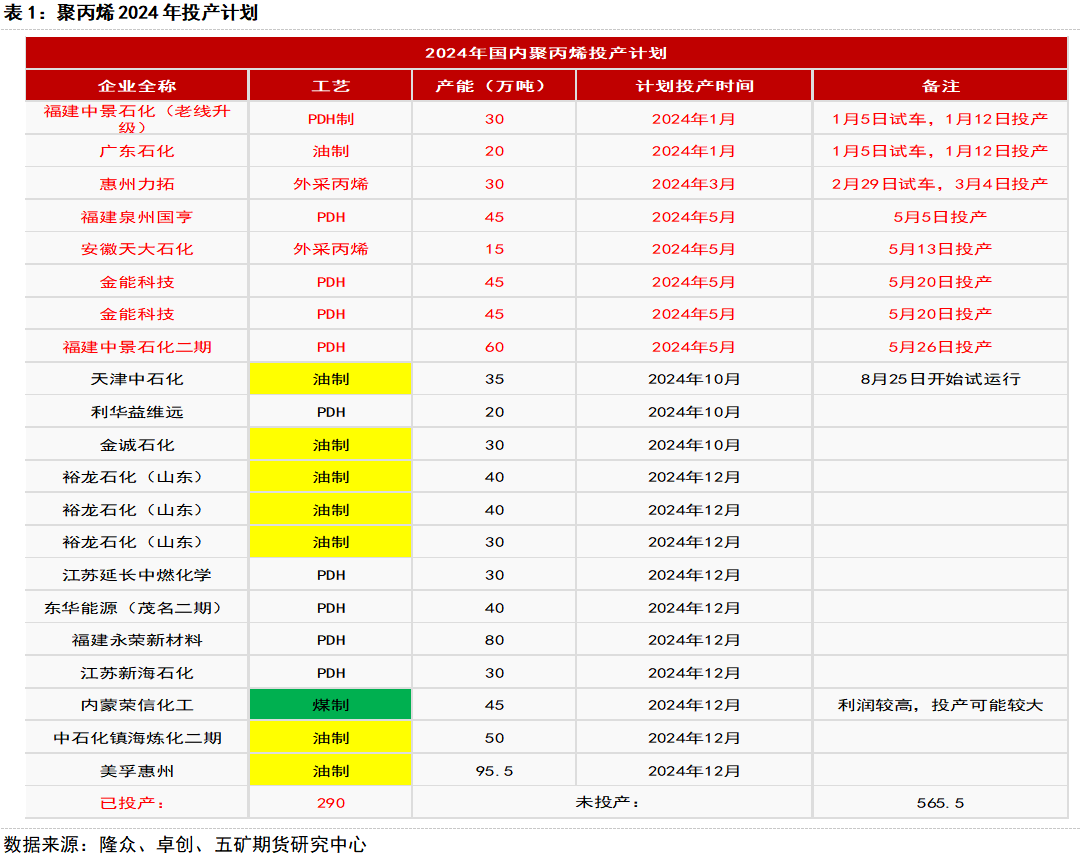This screenshot has height=857, width=1080.
Task: Click the yellow 油制 cell for 天津中石化
Action: tap(331, 379)
